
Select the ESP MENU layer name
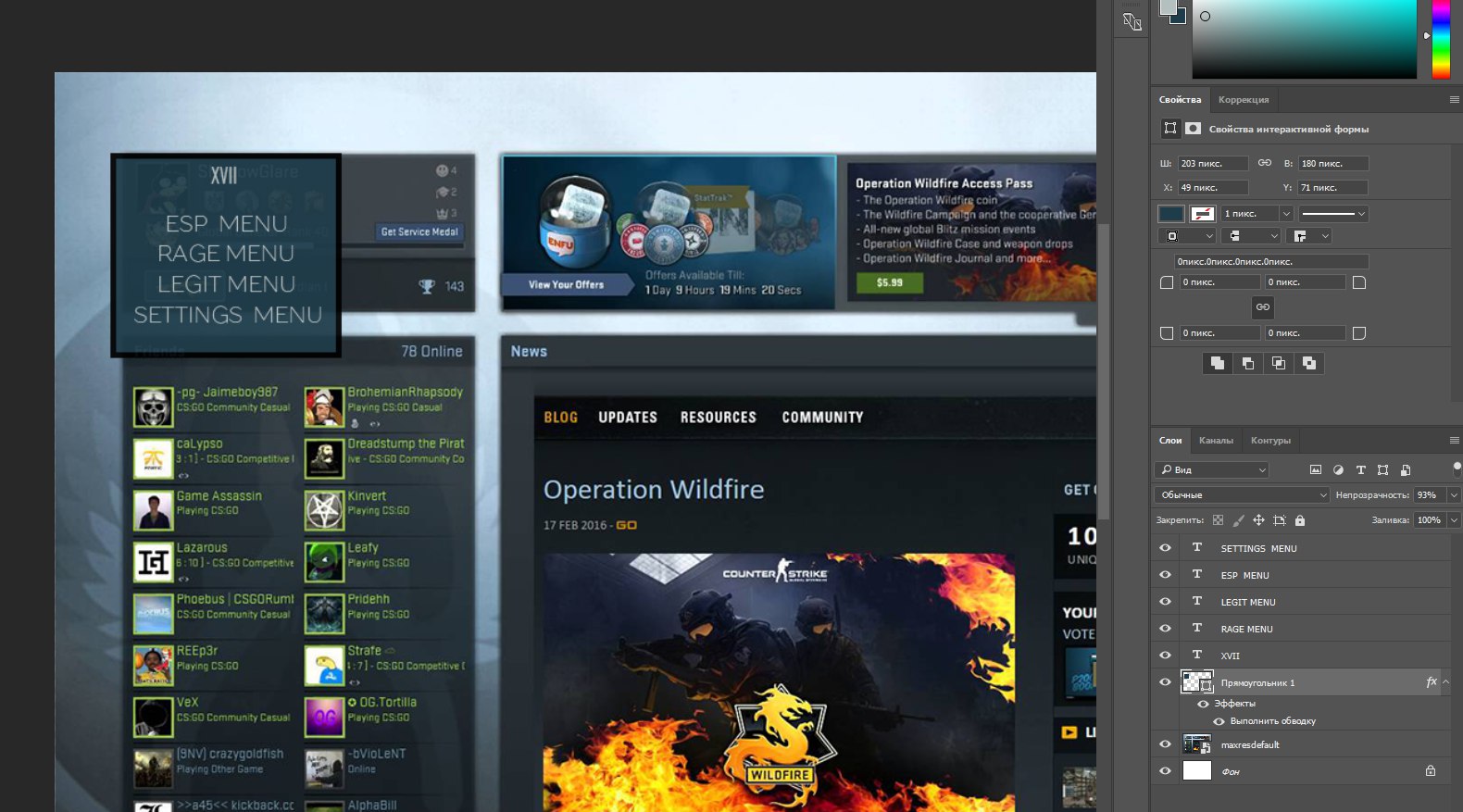point(1244,575)
